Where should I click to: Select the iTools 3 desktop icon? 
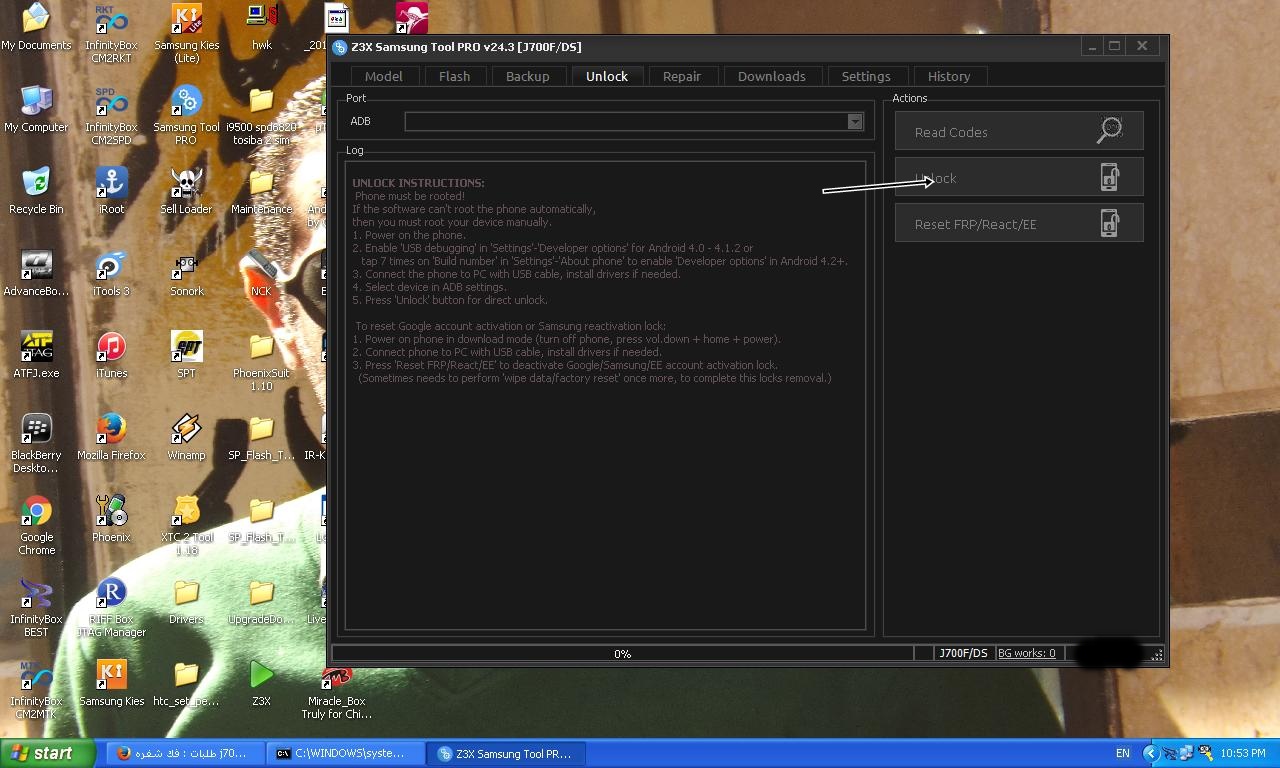tap(111, 274)
